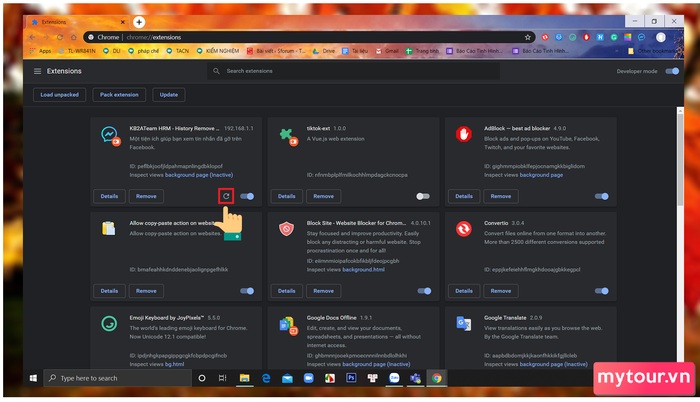Open Photoshop from the taskbar
700x402 pixels.
(351, 378)
